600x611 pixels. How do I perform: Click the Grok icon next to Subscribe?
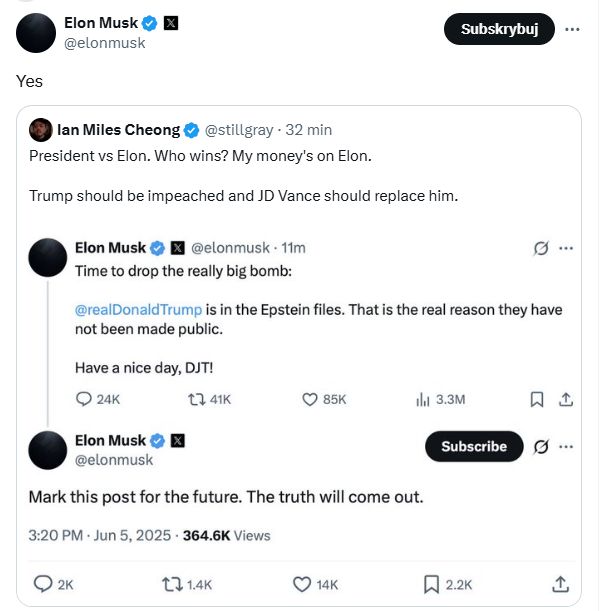point(541,447)
